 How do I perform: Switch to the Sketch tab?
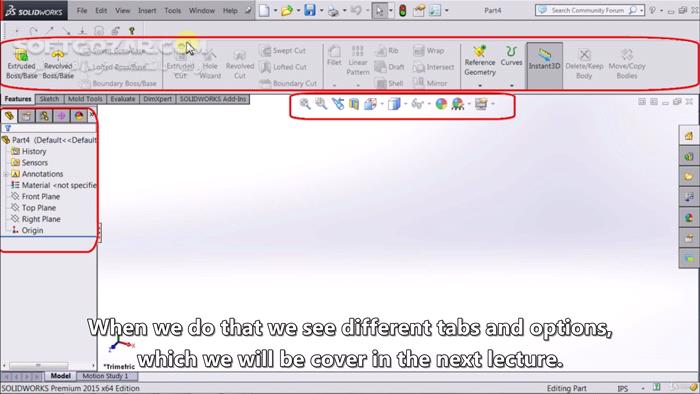tap(49, 99)
